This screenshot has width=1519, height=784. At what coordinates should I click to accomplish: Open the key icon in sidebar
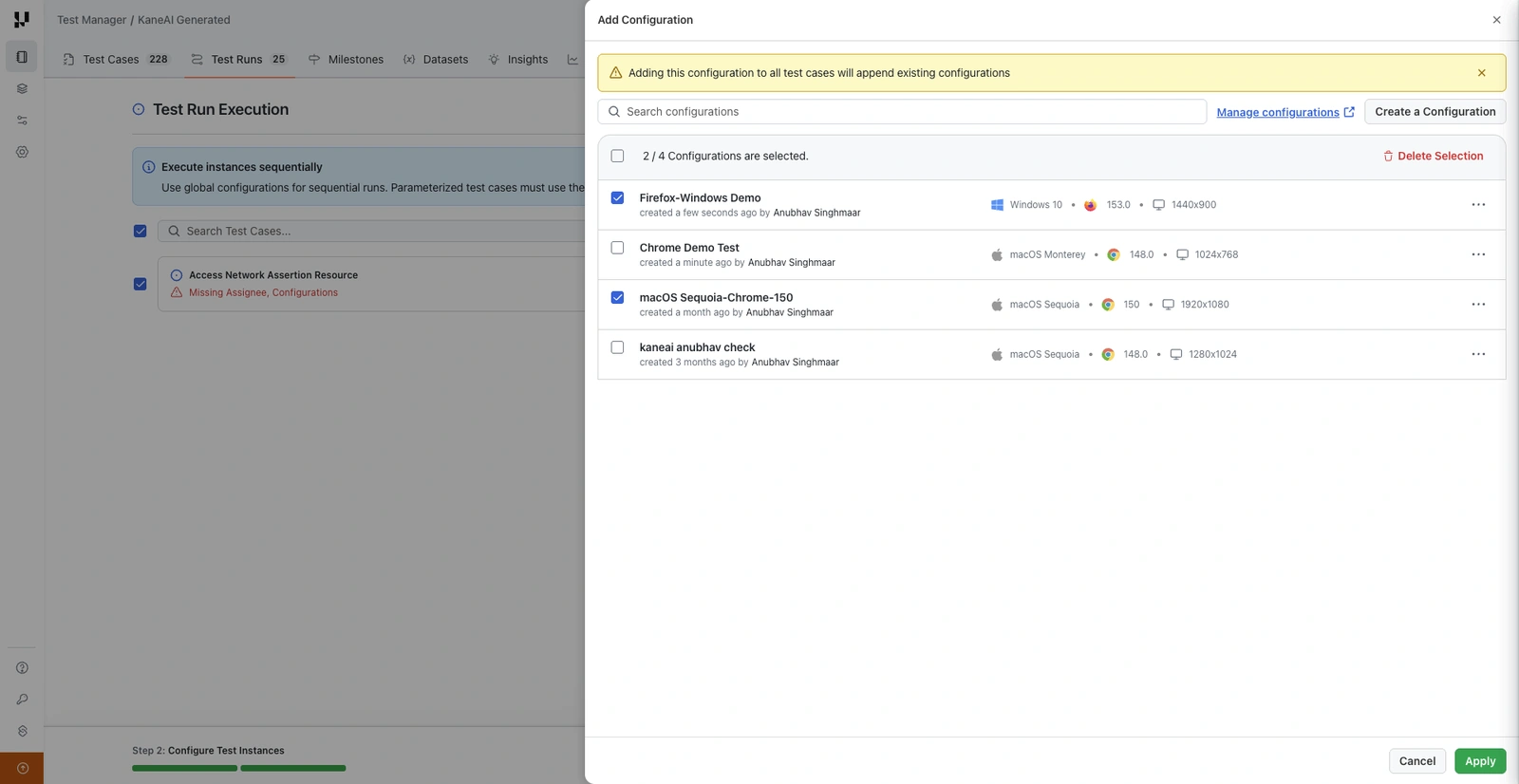22,700
